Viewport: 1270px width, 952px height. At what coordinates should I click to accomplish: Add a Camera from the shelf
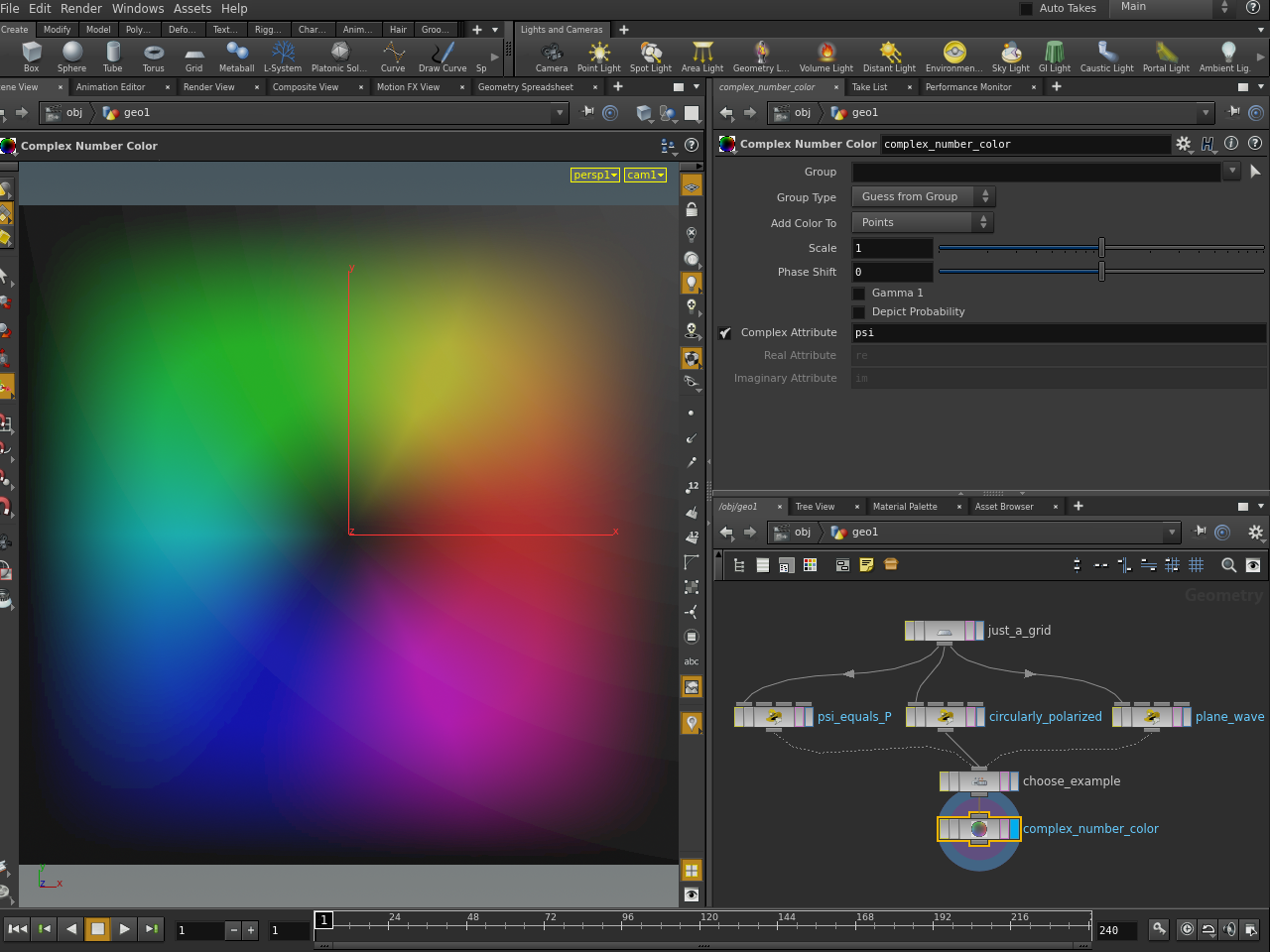[552, 57]
